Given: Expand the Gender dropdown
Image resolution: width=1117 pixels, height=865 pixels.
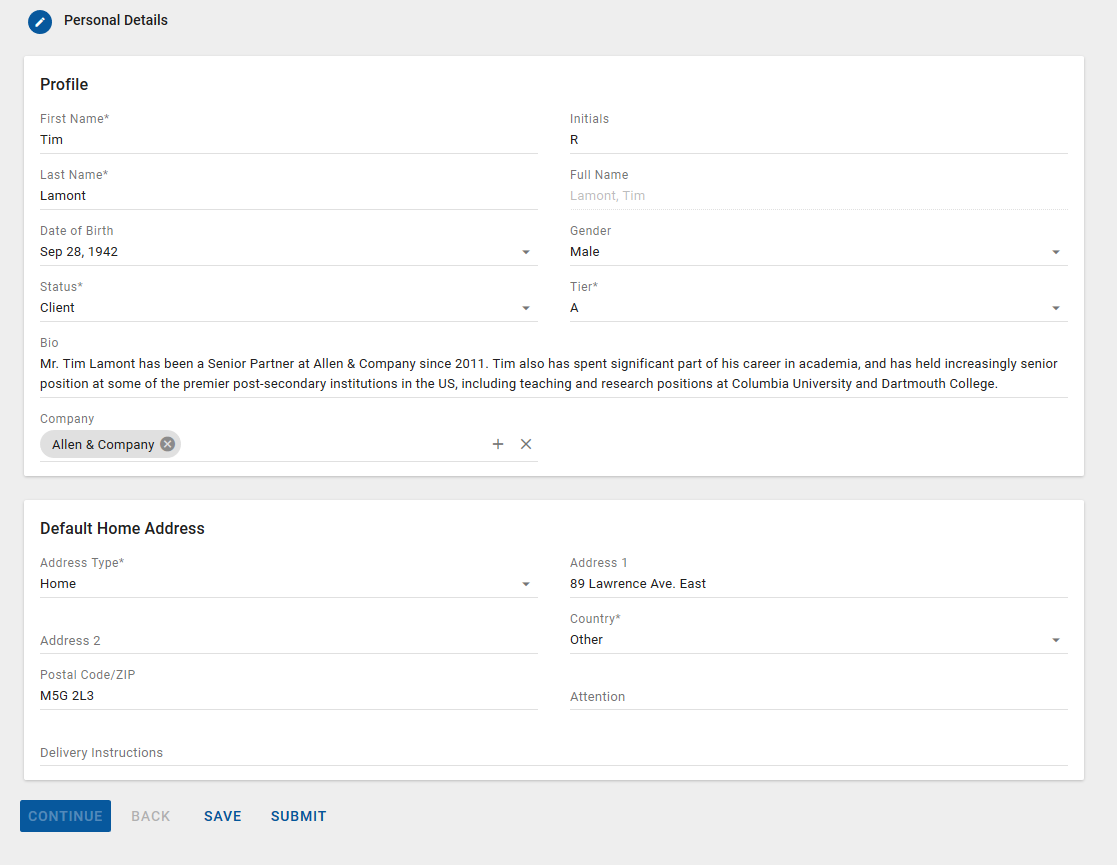Looking at the screenshot, I should [x=1056, y=252].
